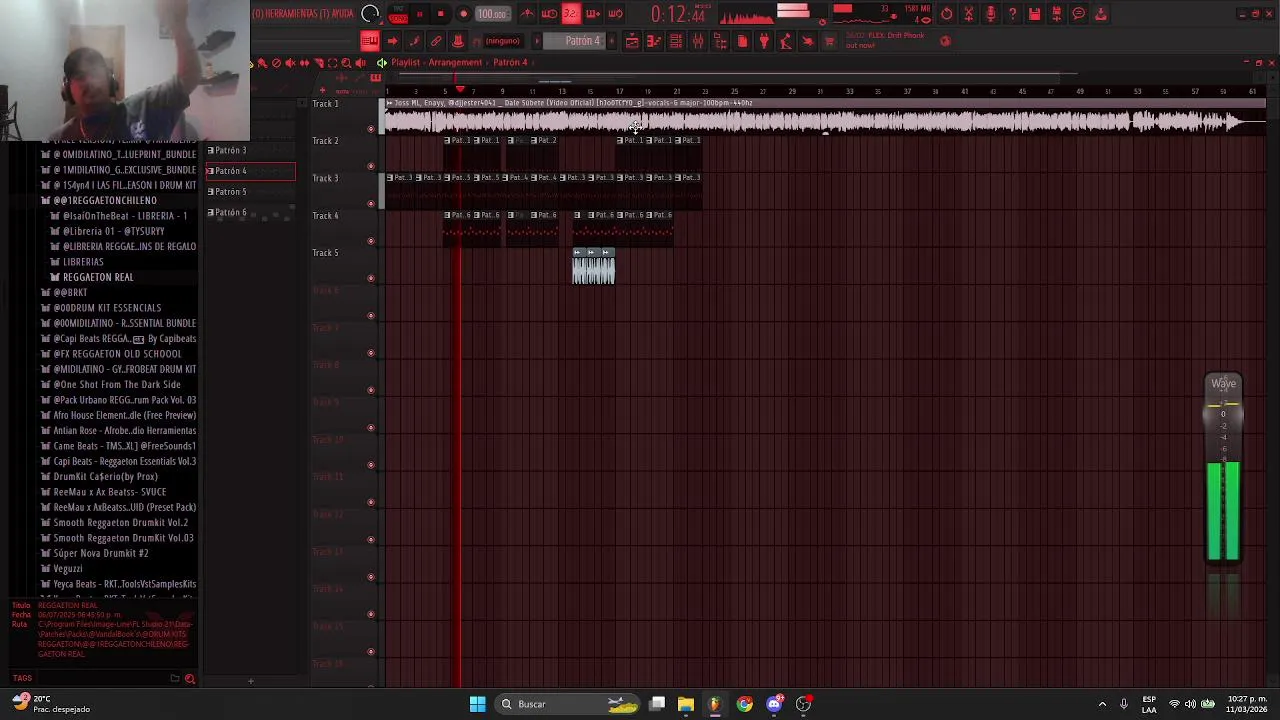Click the chain link icon in the toolbar
Viewport: 1280px width, 720px height.
pyautogui.click(x=435, y=41)
